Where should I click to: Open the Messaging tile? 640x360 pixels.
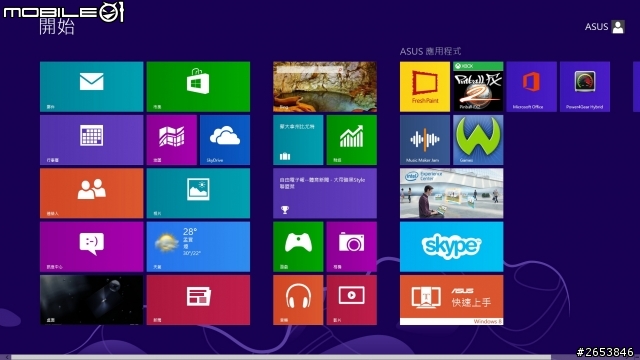[91, 247]
